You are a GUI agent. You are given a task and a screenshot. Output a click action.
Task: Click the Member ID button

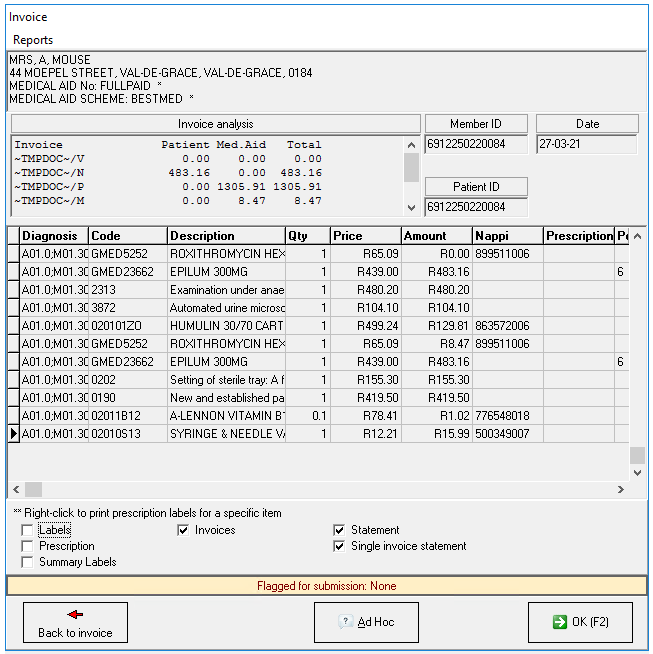476,124
